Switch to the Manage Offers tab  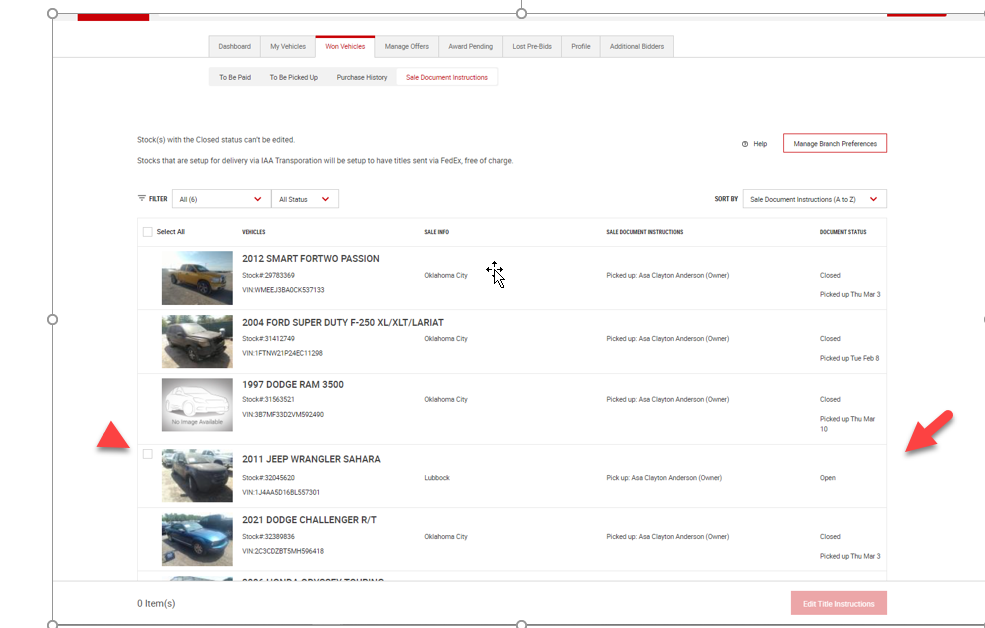(406, 47)
